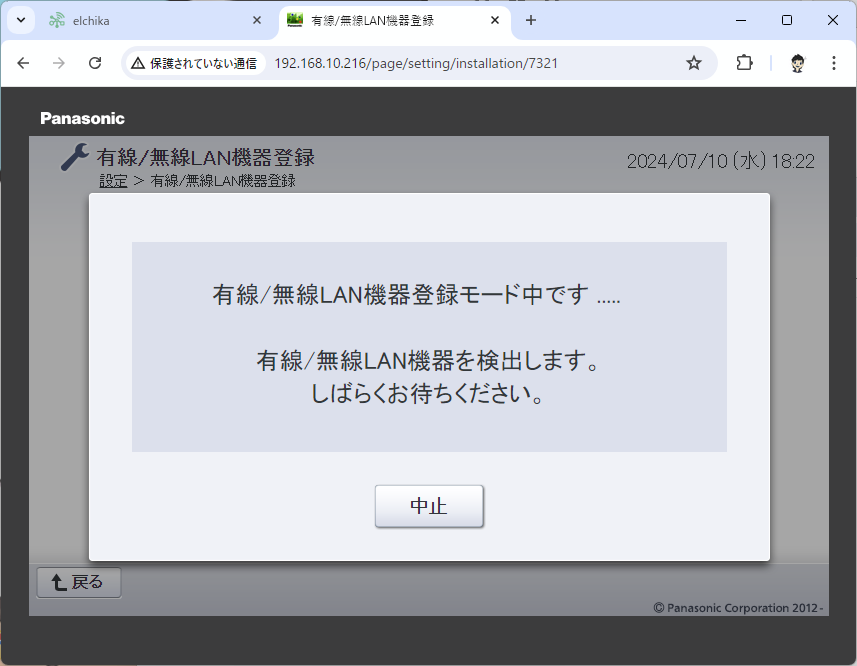Close the 有線/無線LAN機器登録 tab
Screen dimensions: 857x666
pyautogui.click(x=495, y=20)
